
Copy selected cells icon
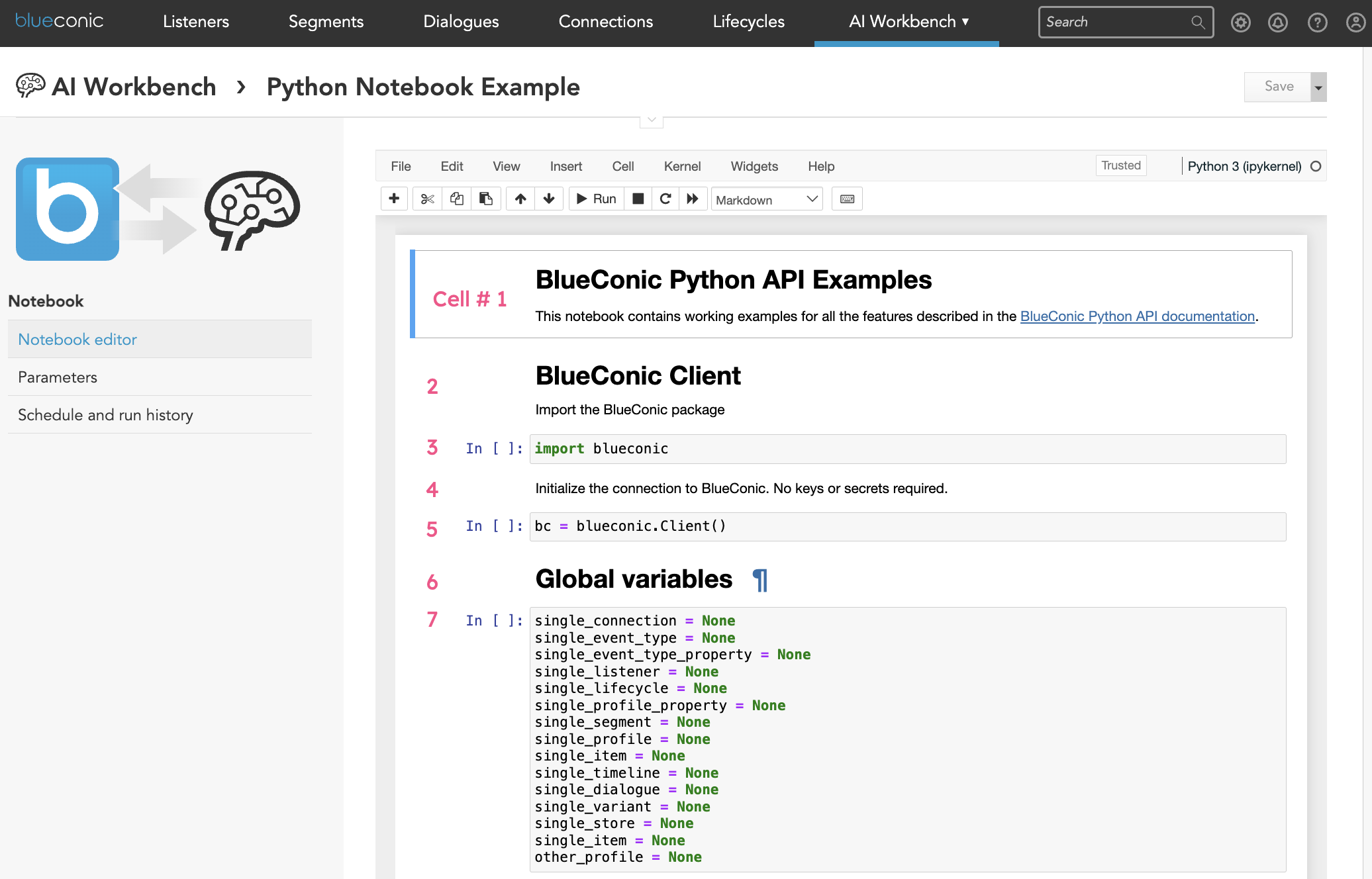[x=456, y=199]
